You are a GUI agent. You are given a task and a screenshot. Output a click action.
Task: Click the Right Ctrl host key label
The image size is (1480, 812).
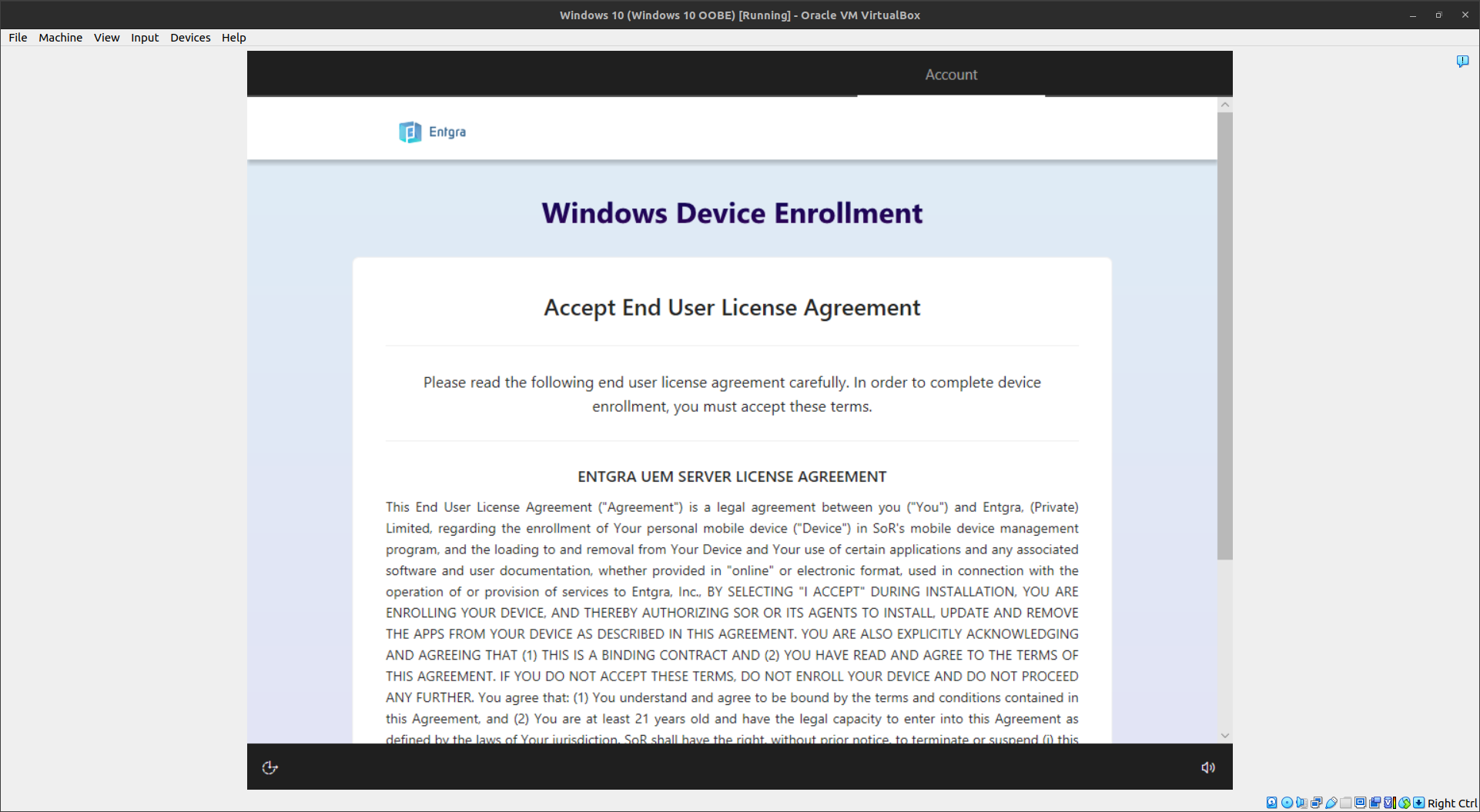1452,804
